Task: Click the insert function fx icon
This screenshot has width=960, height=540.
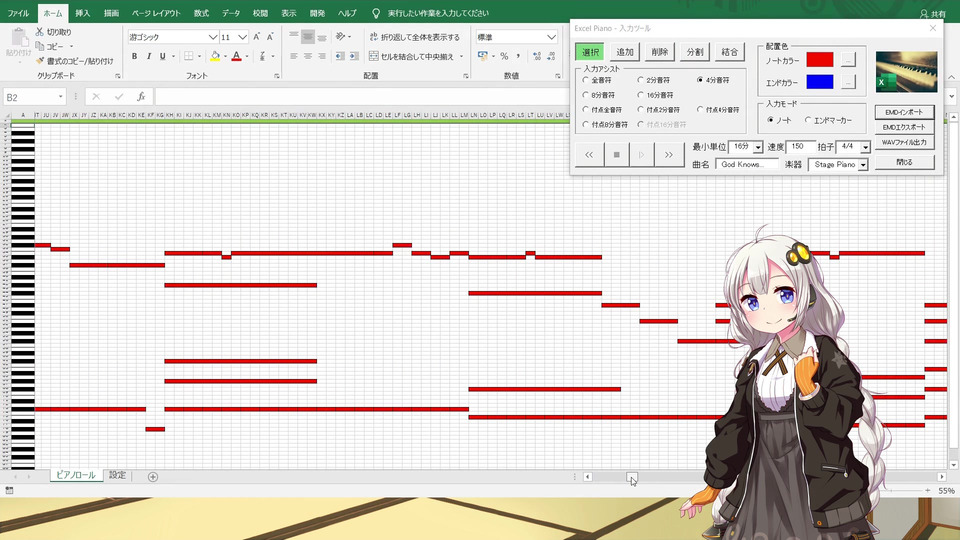Action: (x=141, y=97)
